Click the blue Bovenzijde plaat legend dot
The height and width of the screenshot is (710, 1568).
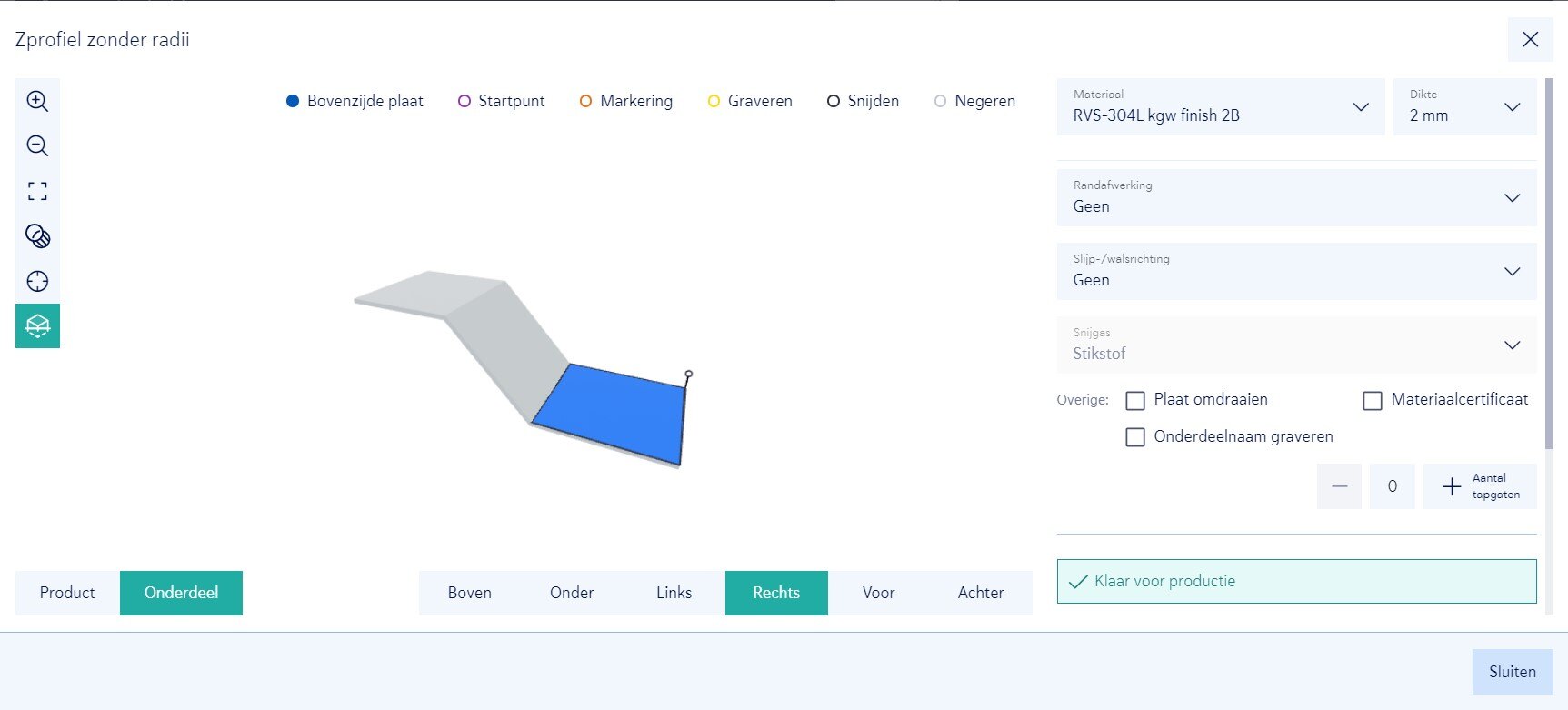[293, 101]
